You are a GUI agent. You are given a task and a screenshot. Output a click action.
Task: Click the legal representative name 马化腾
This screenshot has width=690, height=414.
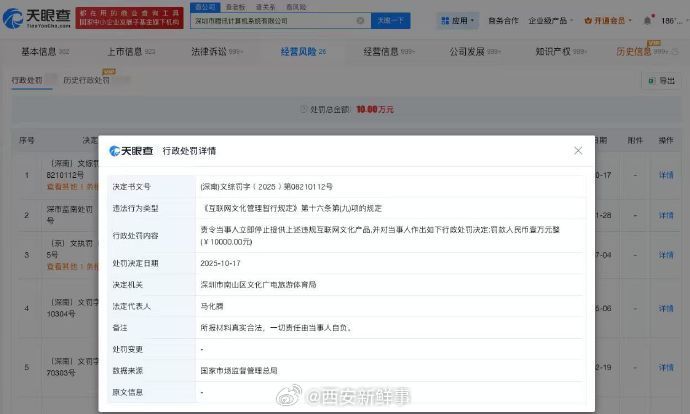(x=212, y=306)
